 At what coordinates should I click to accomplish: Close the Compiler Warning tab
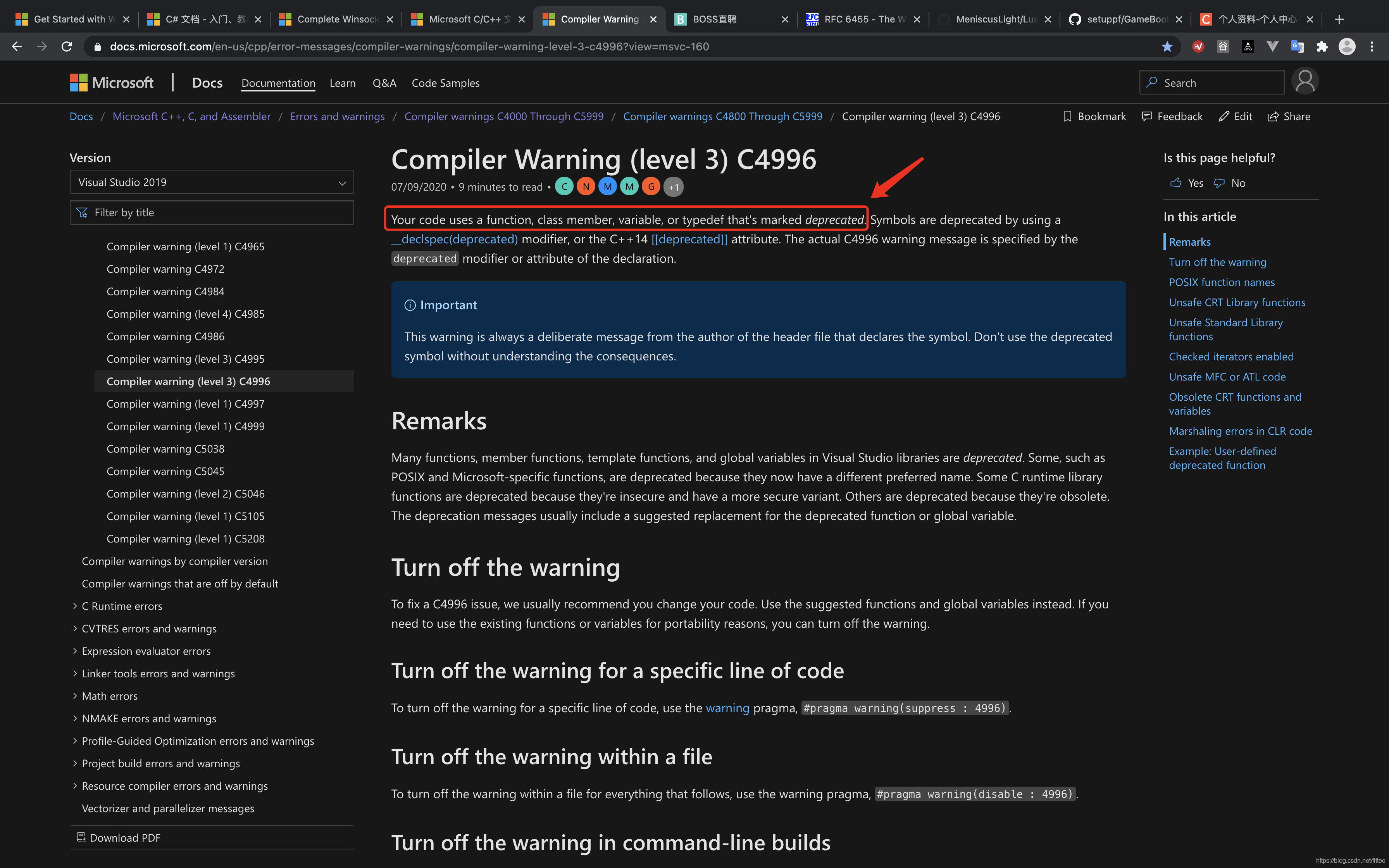tap(653, 19)
